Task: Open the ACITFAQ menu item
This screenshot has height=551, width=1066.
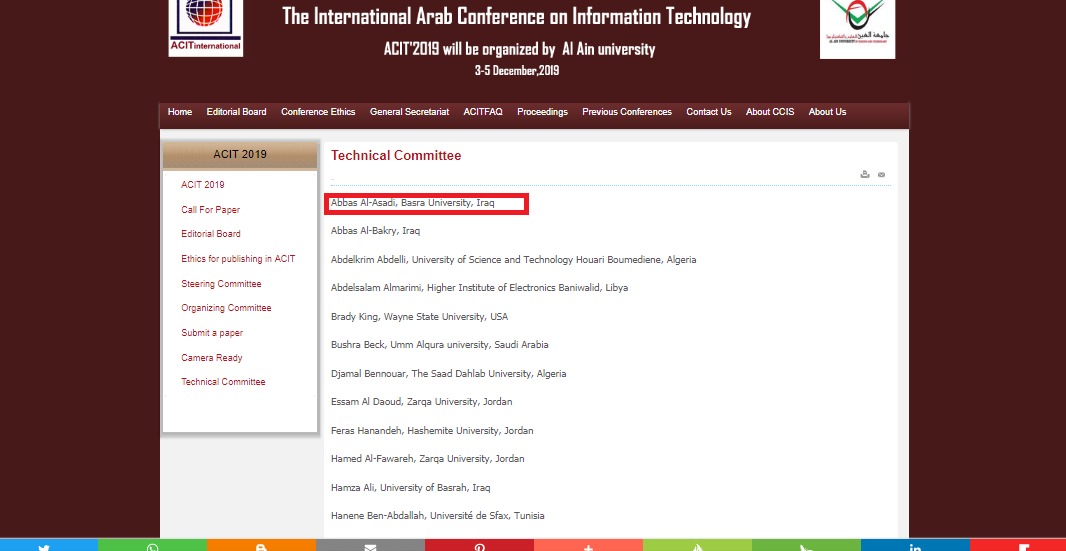Action: 483,112
